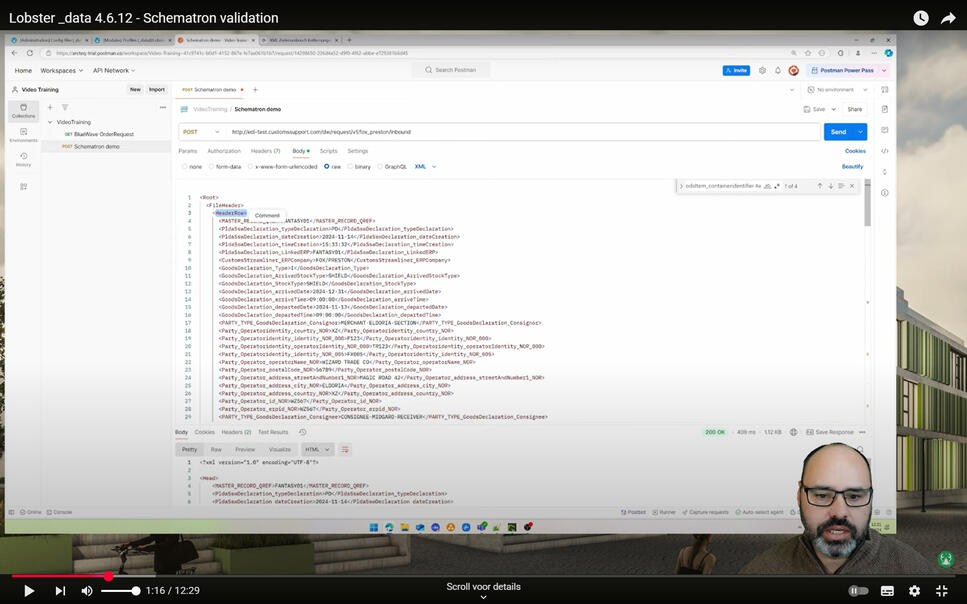Click the Beautify link
This screenshot has width=967, height=604.
click(x=852, y=167)
